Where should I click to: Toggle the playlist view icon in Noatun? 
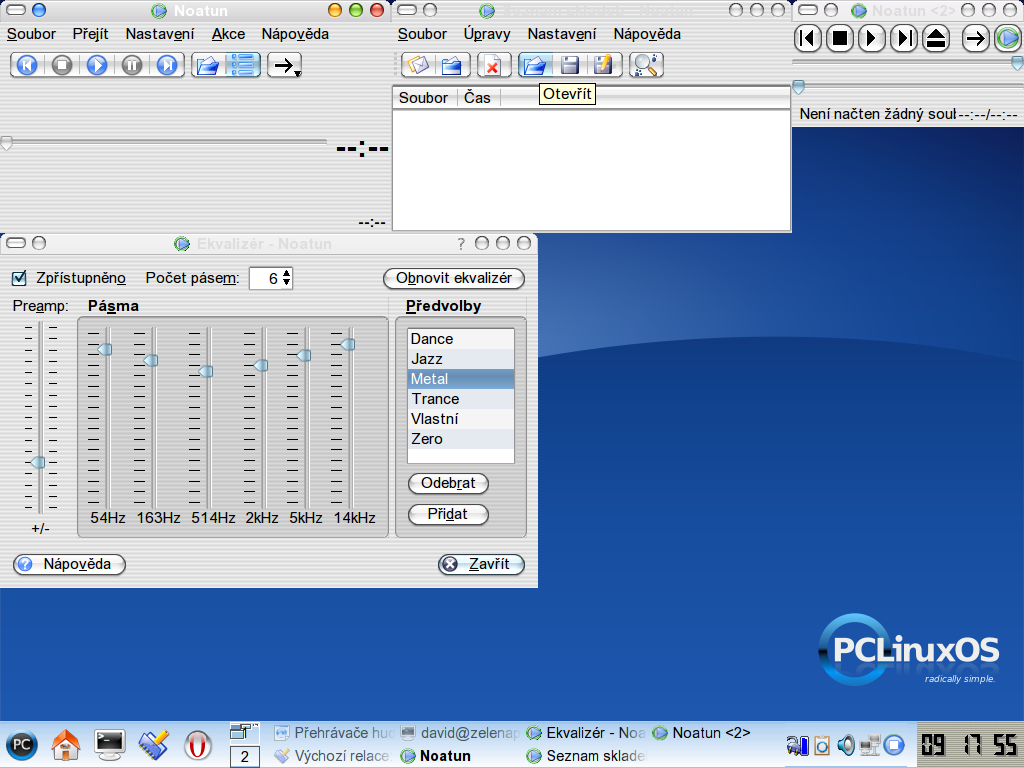[x=243, y=65]
